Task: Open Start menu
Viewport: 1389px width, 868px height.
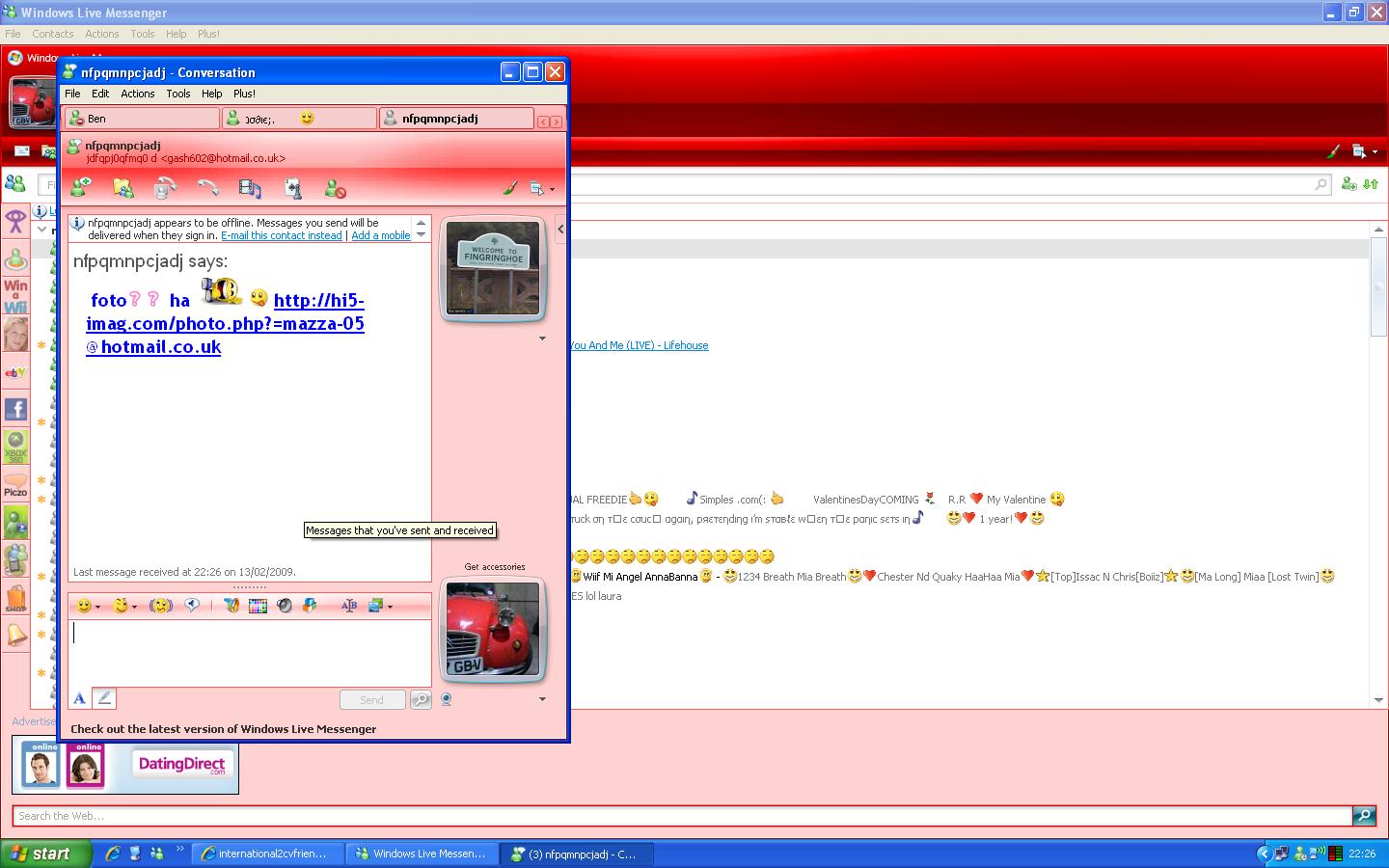Action: click(x=46, y=854)
